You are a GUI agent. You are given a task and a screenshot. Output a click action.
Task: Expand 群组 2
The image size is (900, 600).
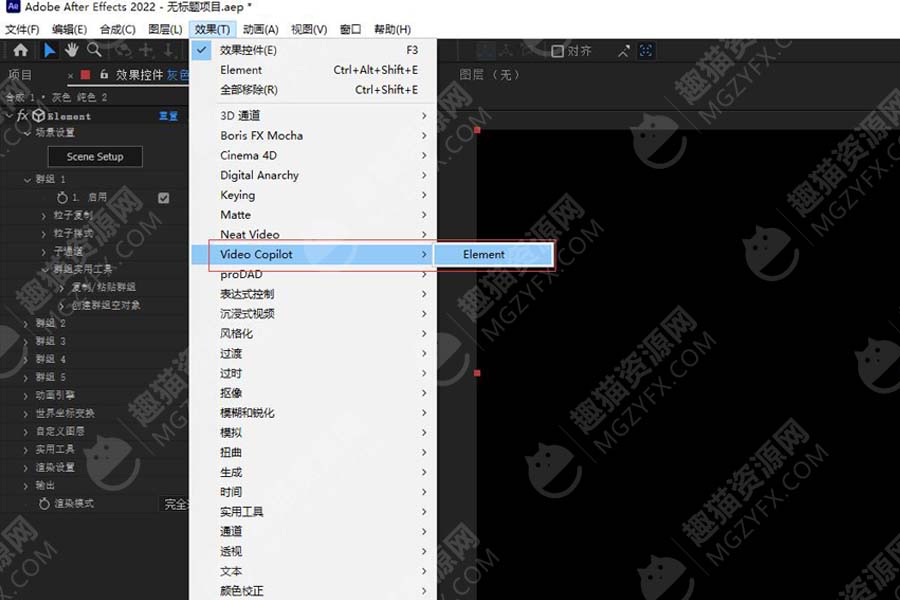pos(26,324)
